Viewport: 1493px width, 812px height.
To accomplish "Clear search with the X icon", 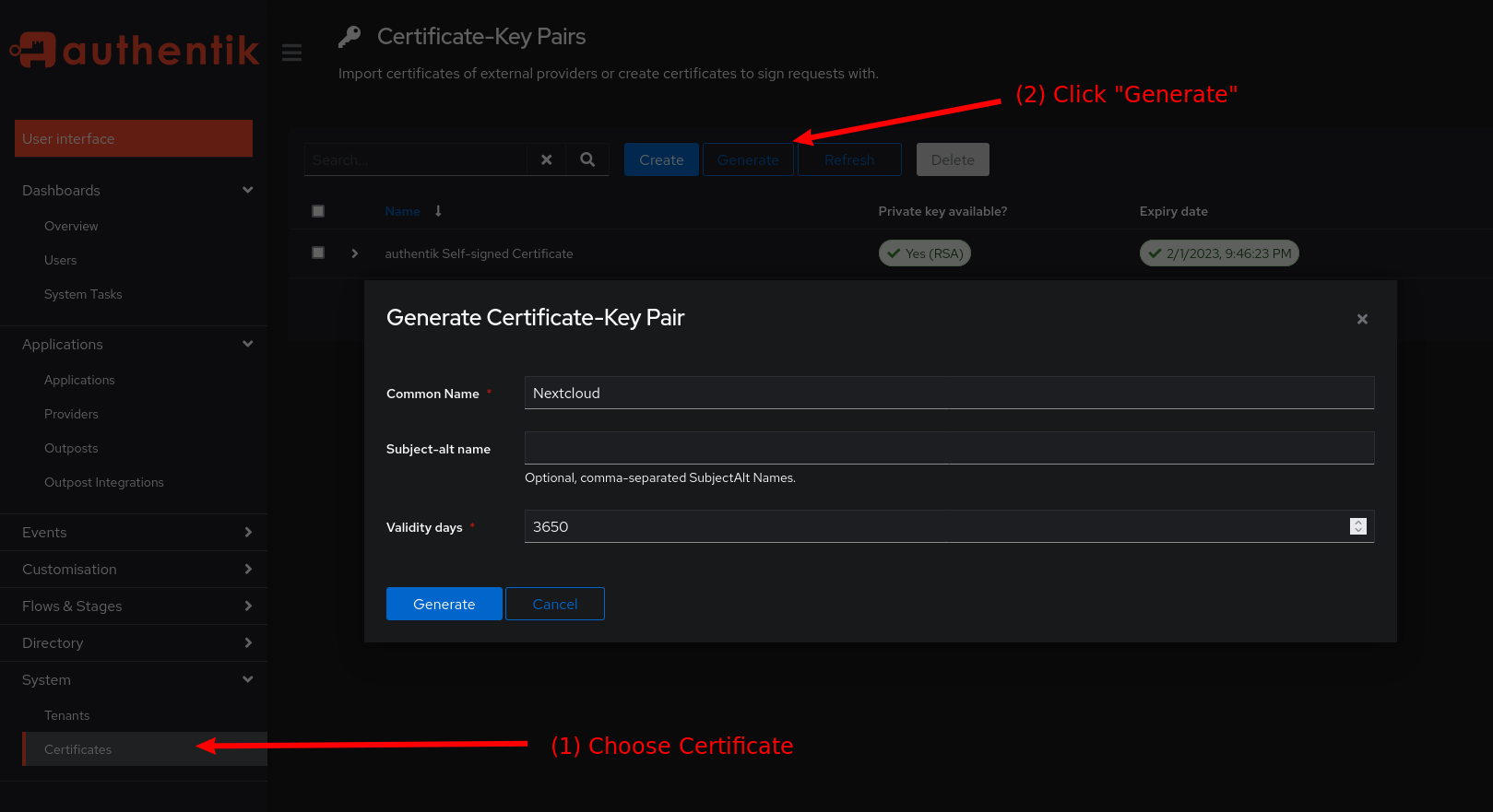I will pyautogui.click(x=547, y=159).
